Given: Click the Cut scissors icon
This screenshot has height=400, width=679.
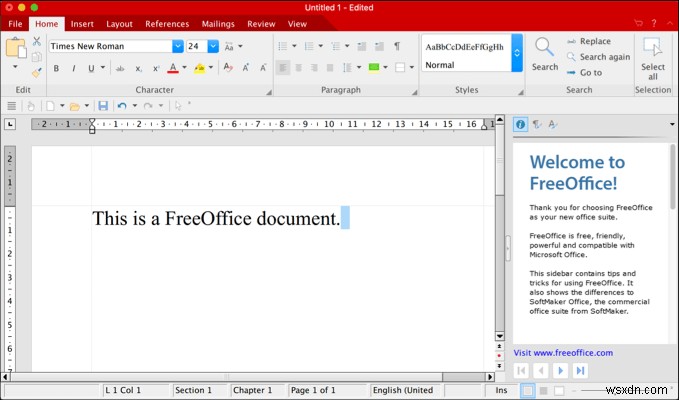Looking at the screenshot, I should [37, 41].
